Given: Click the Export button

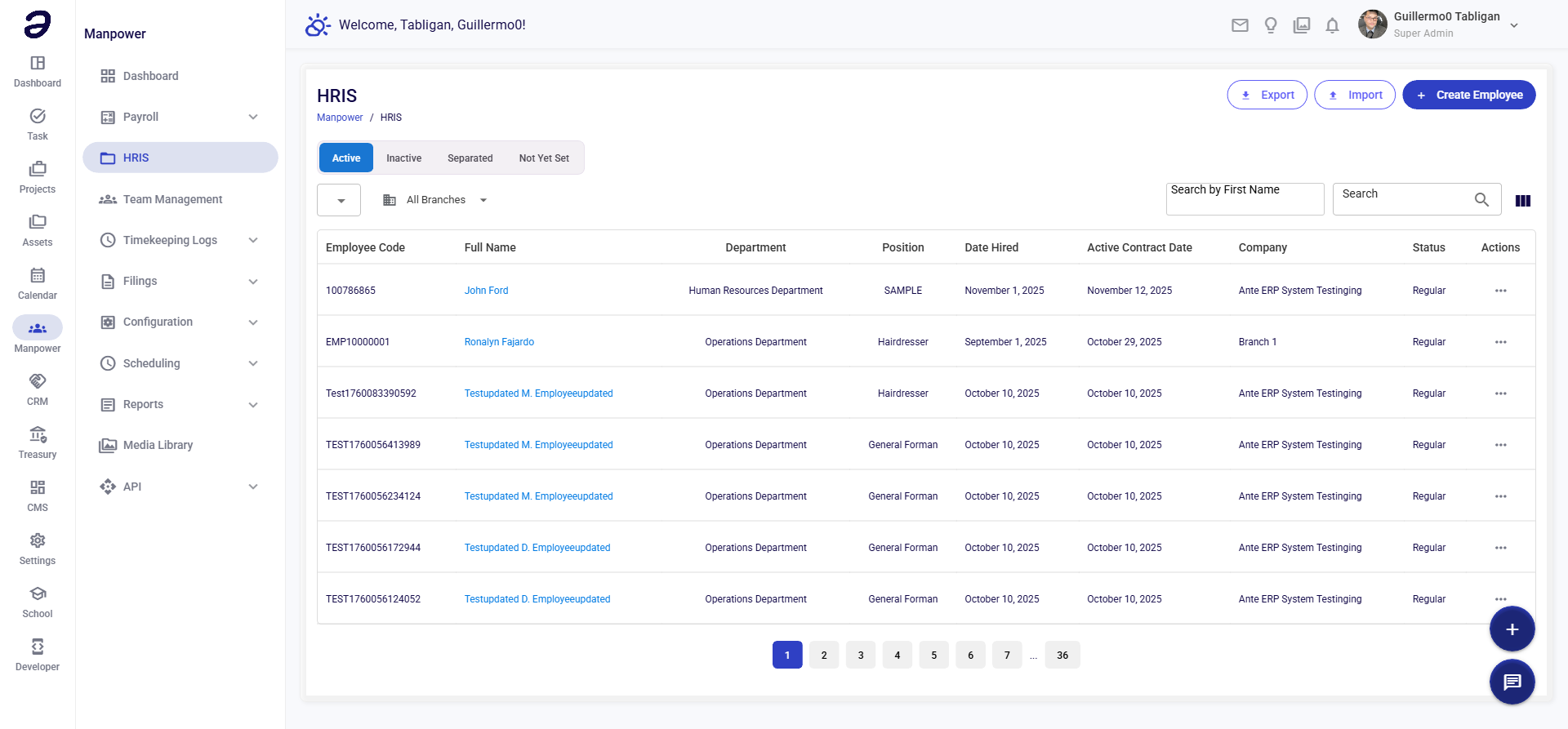Looking at the screenshot, I should point(1267,95).
